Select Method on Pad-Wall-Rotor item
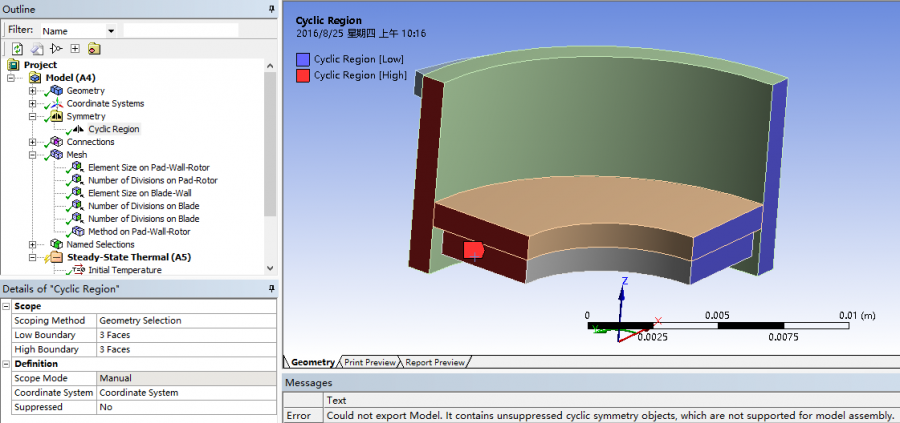The height and width of the screenshot is (423, 900). pyautogui.click(x=139, y=232)
